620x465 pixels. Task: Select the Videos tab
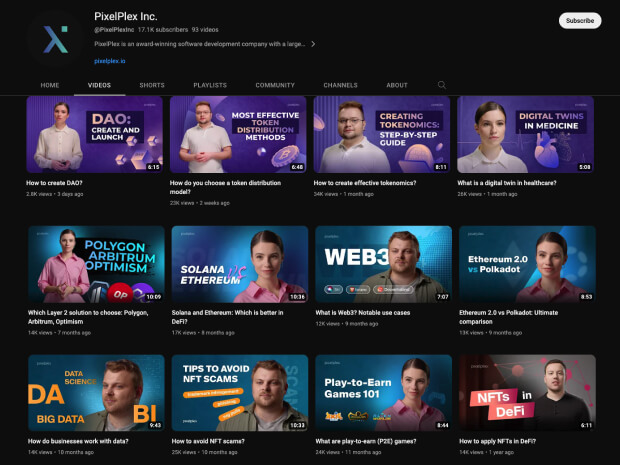coord(99,85)
